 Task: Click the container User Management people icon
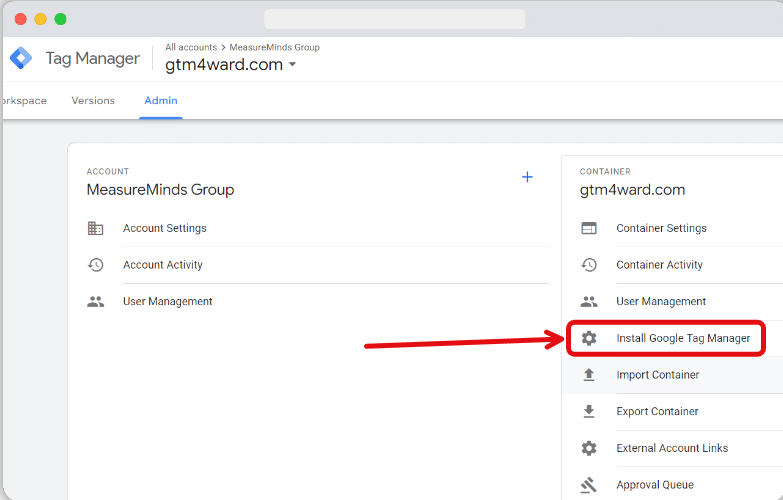point(589,302)
